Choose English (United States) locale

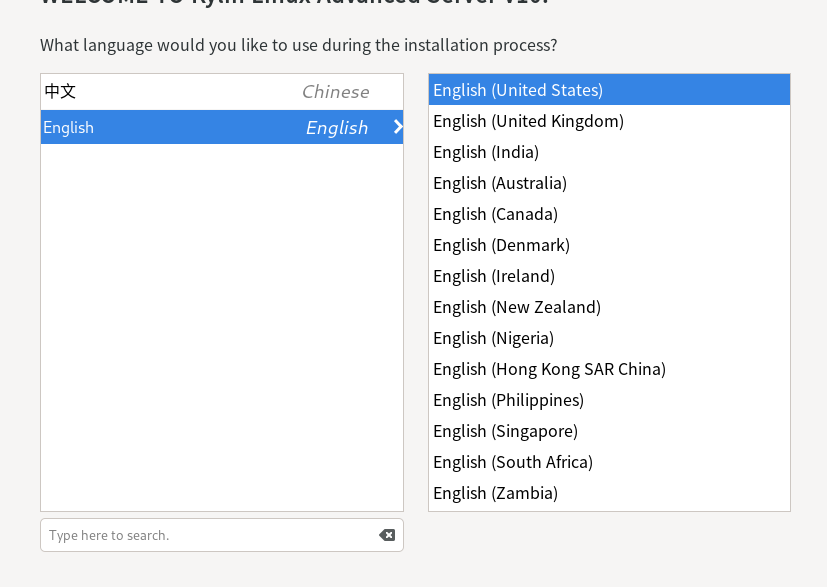point(609,90)
